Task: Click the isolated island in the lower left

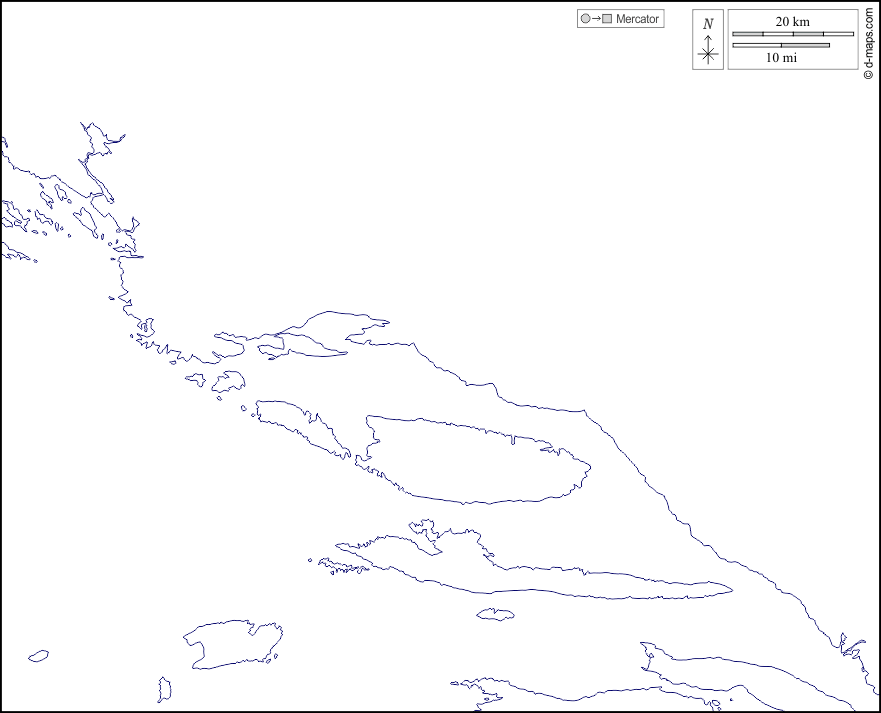Action: pos(233,642)
